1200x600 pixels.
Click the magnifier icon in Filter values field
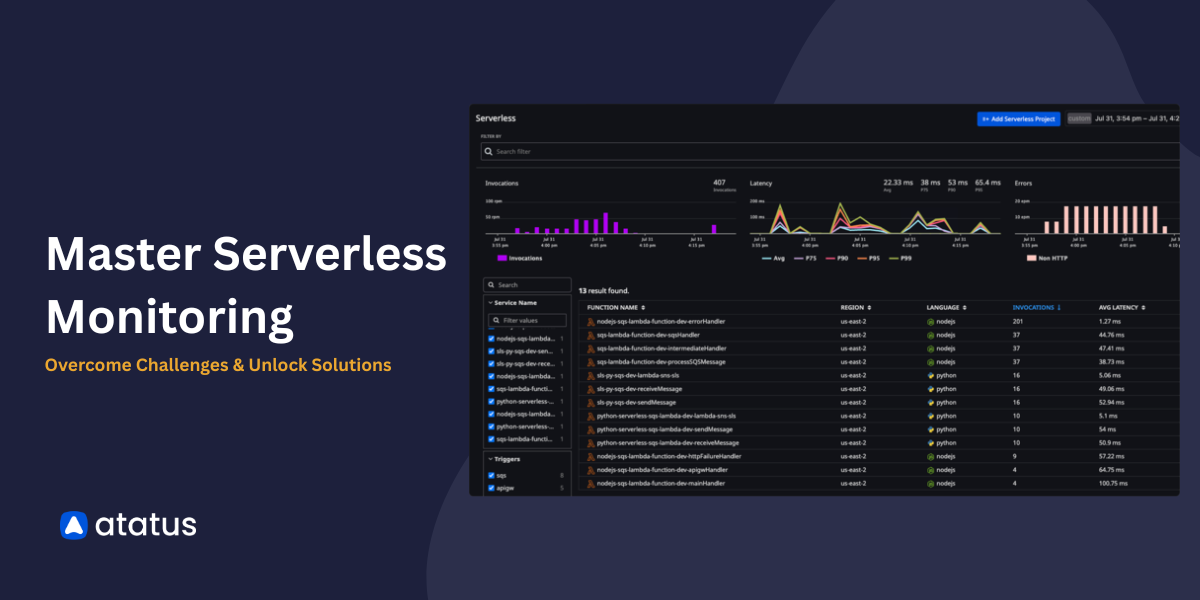tap(495, 320)
